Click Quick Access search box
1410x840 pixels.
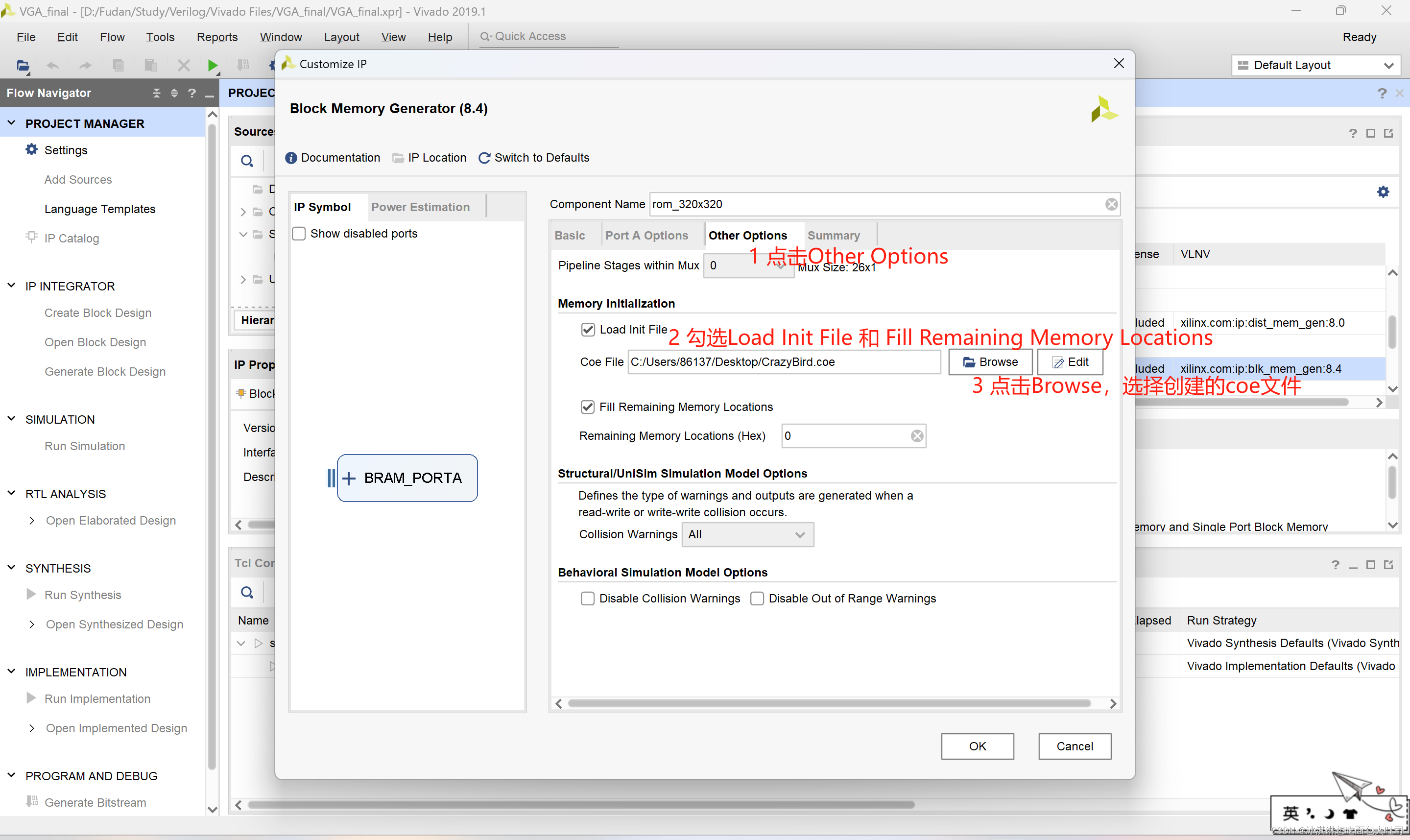coord(548,37)
